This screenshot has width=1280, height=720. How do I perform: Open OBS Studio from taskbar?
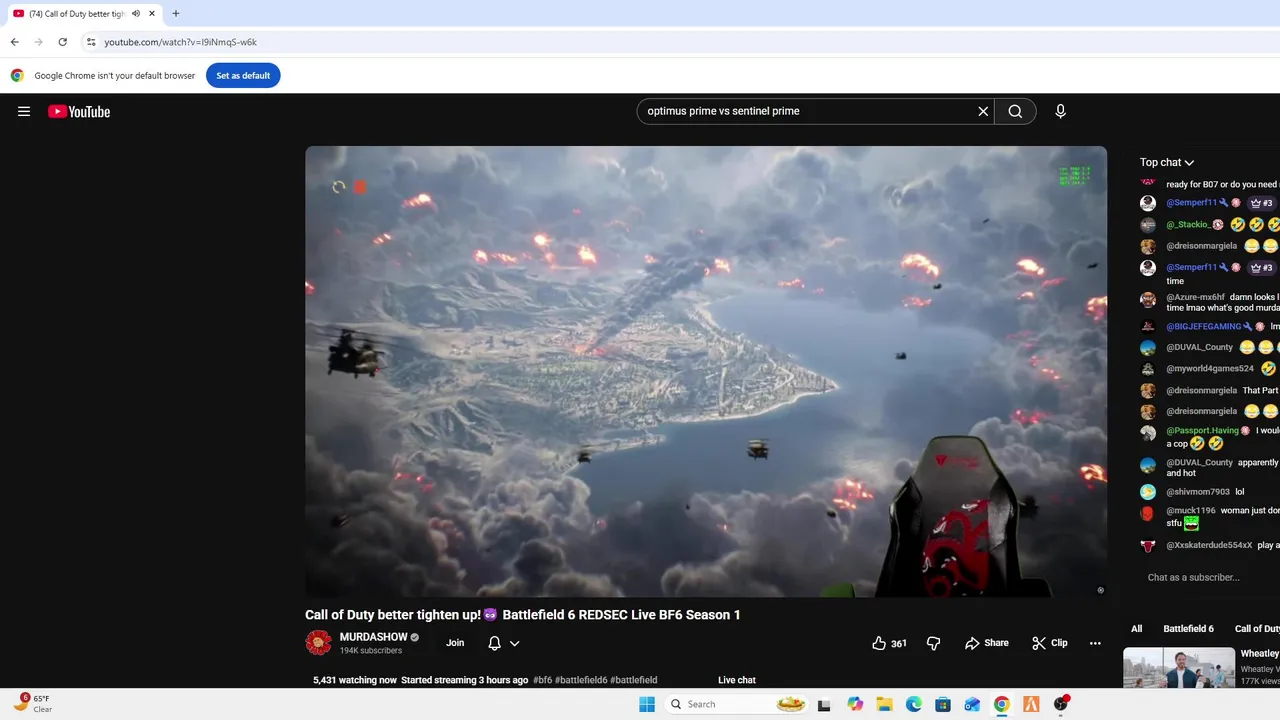(1060, 704)
